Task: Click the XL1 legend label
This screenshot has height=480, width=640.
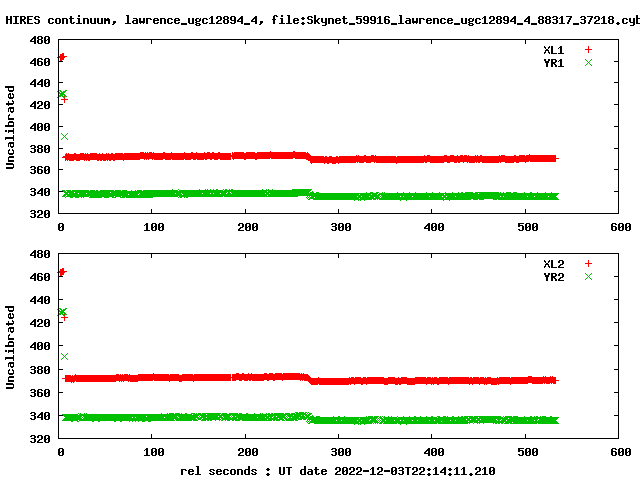Action: click(554, 50)
